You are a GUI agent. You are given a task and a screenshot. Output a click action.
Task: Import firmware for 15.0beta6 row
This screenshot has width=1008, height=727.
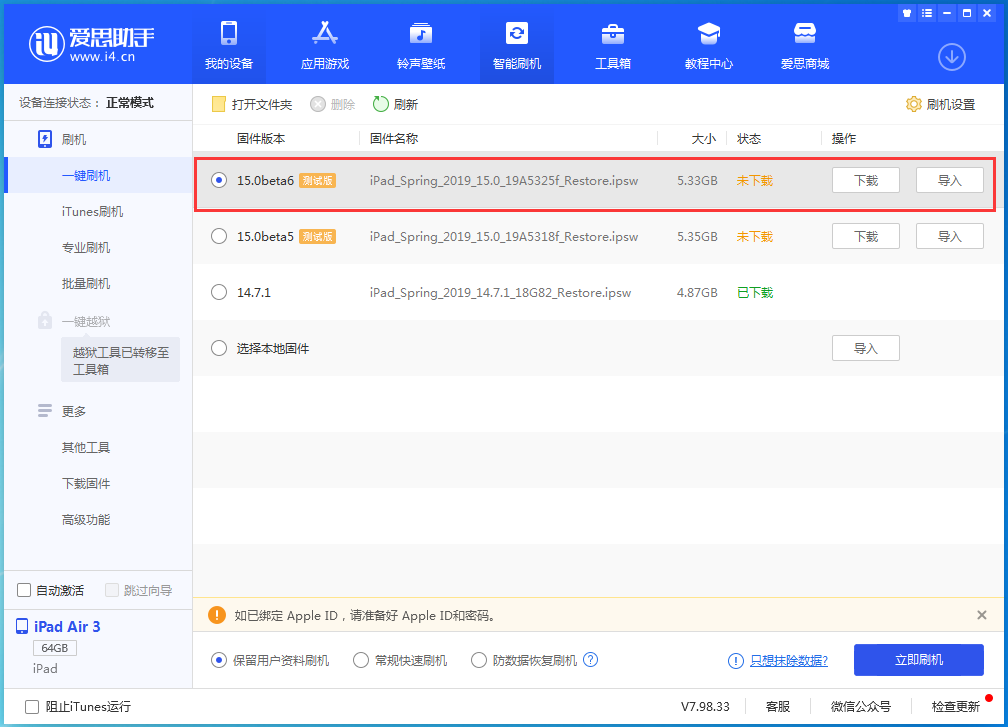[950, 181]
